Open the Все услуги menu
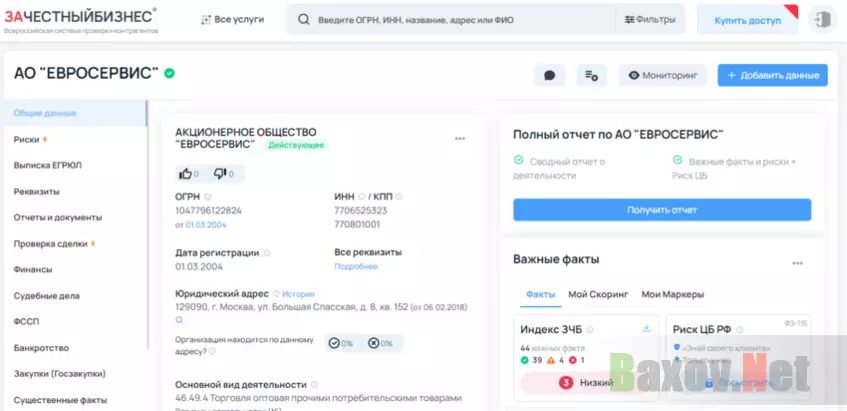 coord(233,19)
